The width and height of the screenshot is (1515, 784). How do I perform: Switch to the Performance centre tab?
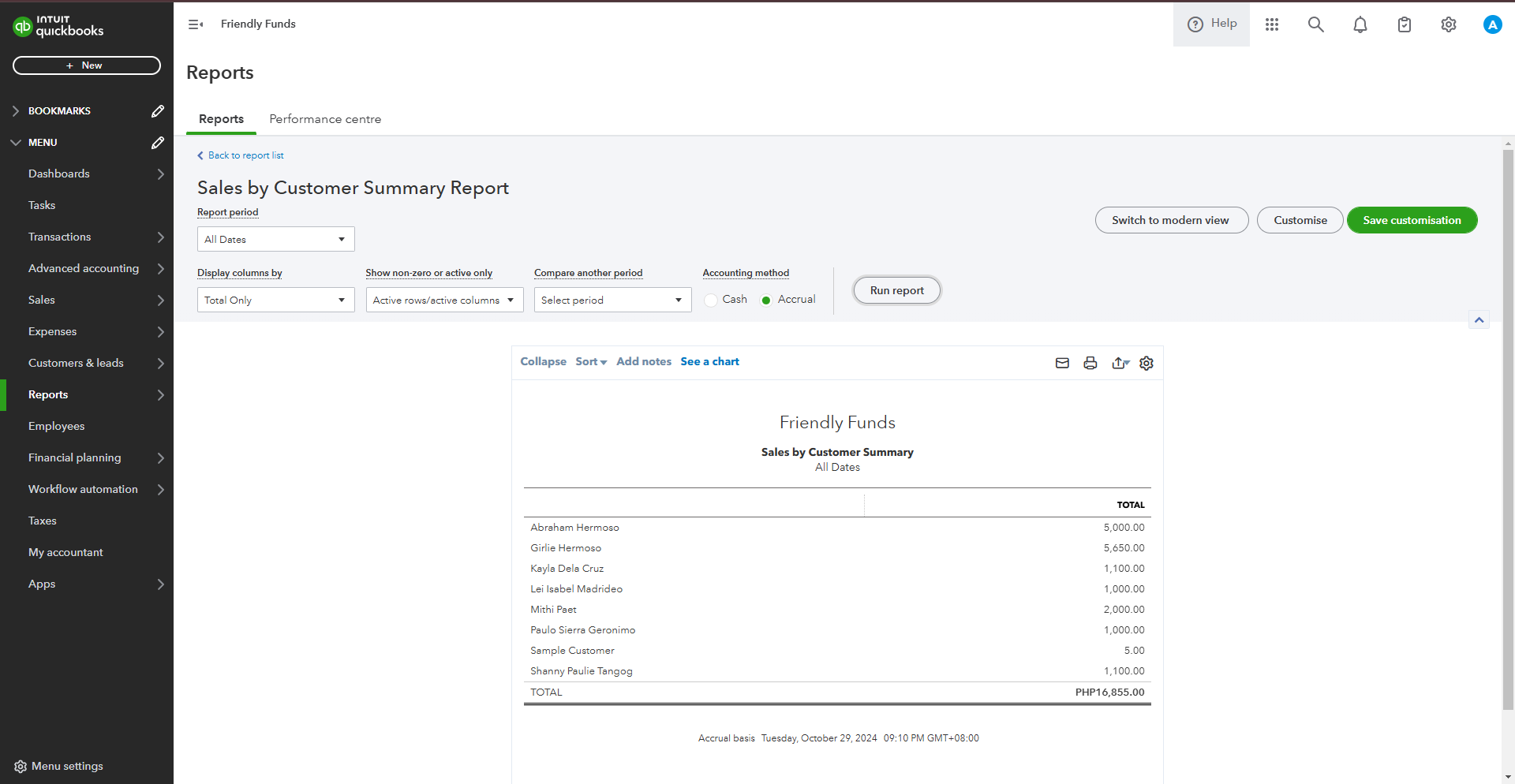(325, 119)
